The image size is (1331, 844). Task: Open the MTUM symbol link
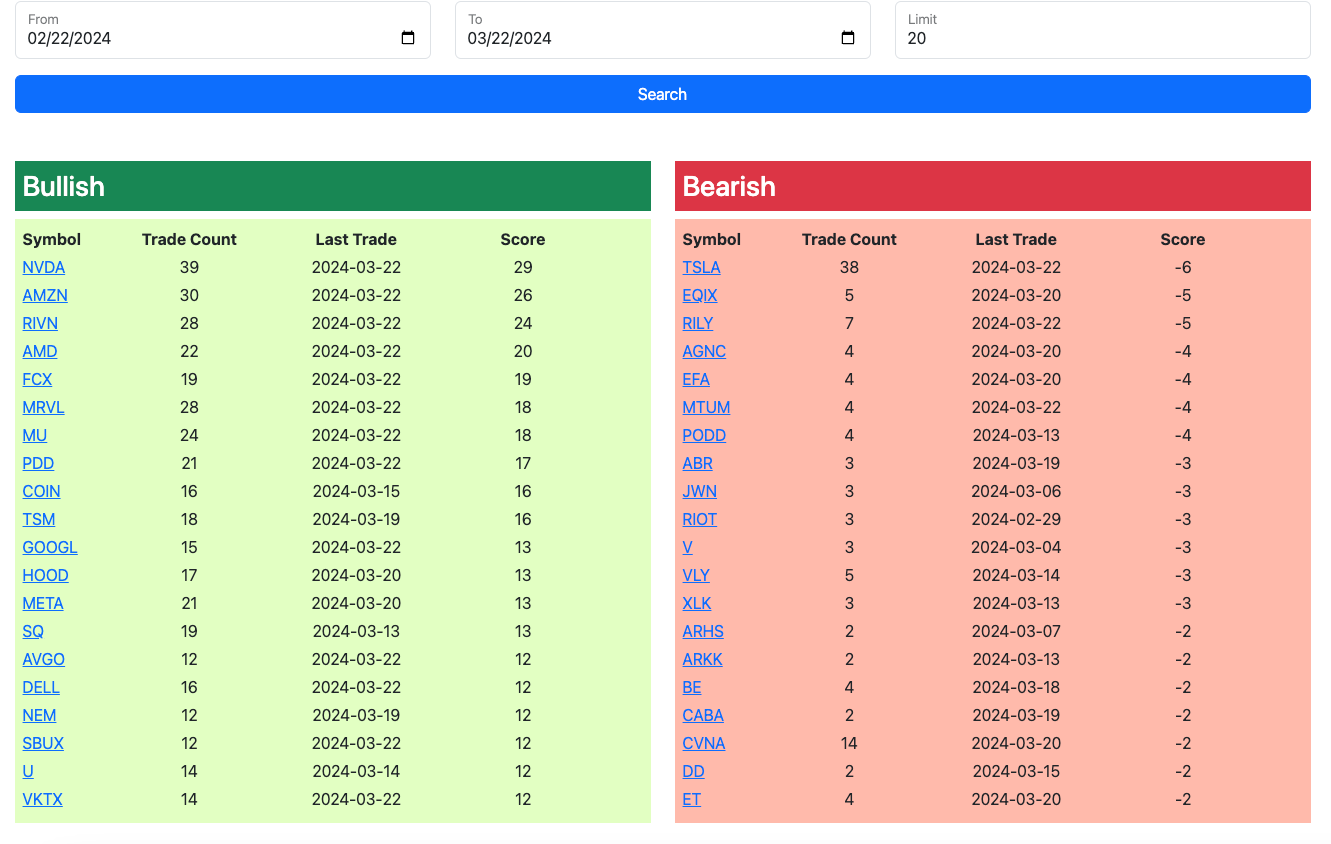(707, 407)
